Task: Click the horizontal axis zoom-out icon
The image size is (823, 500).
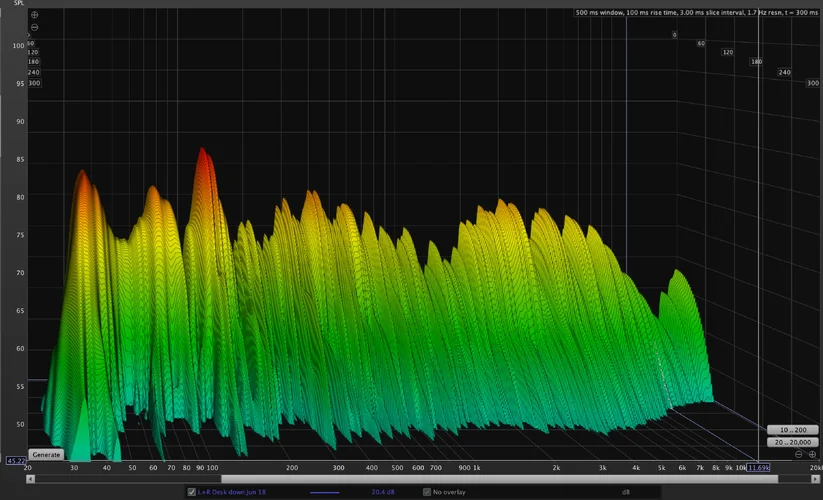Action: pos(799,454)
